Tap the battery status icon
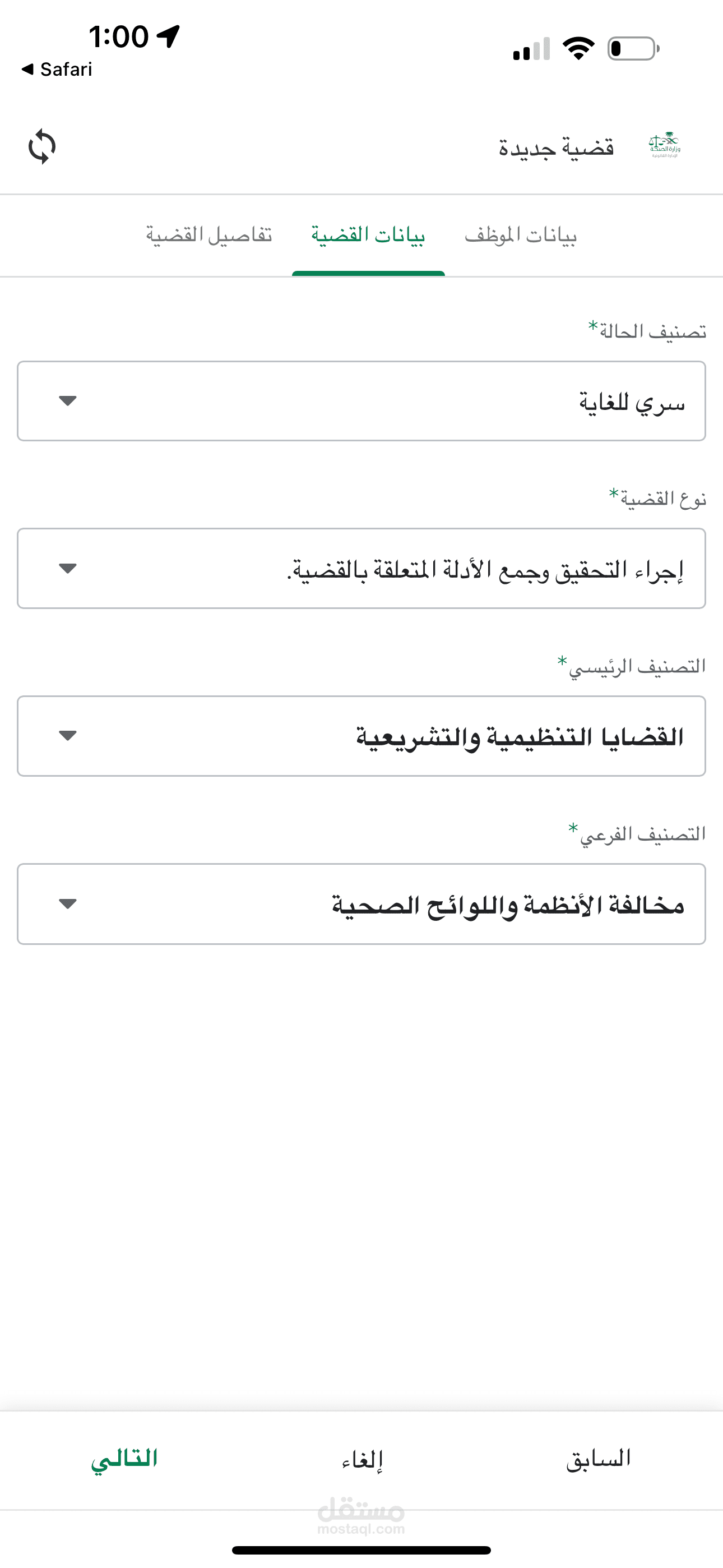This screenshot has height=1568, width=723. click(x=633, y=49)
